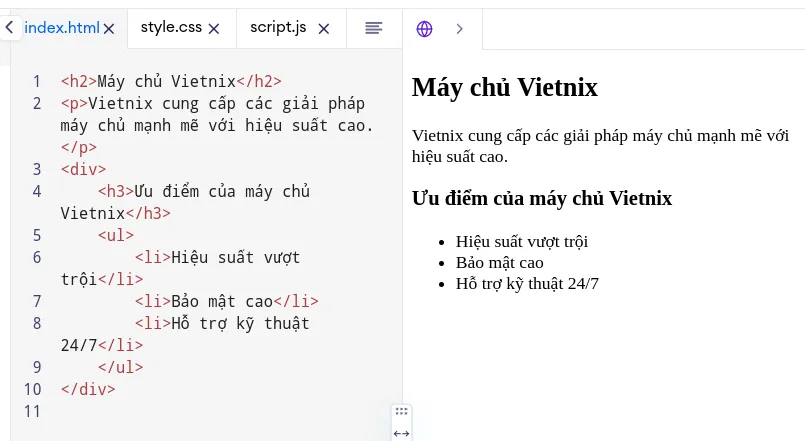This screenshot has height=441, width=805.
Task: Close the index.html tab
Action: (109, 29)
